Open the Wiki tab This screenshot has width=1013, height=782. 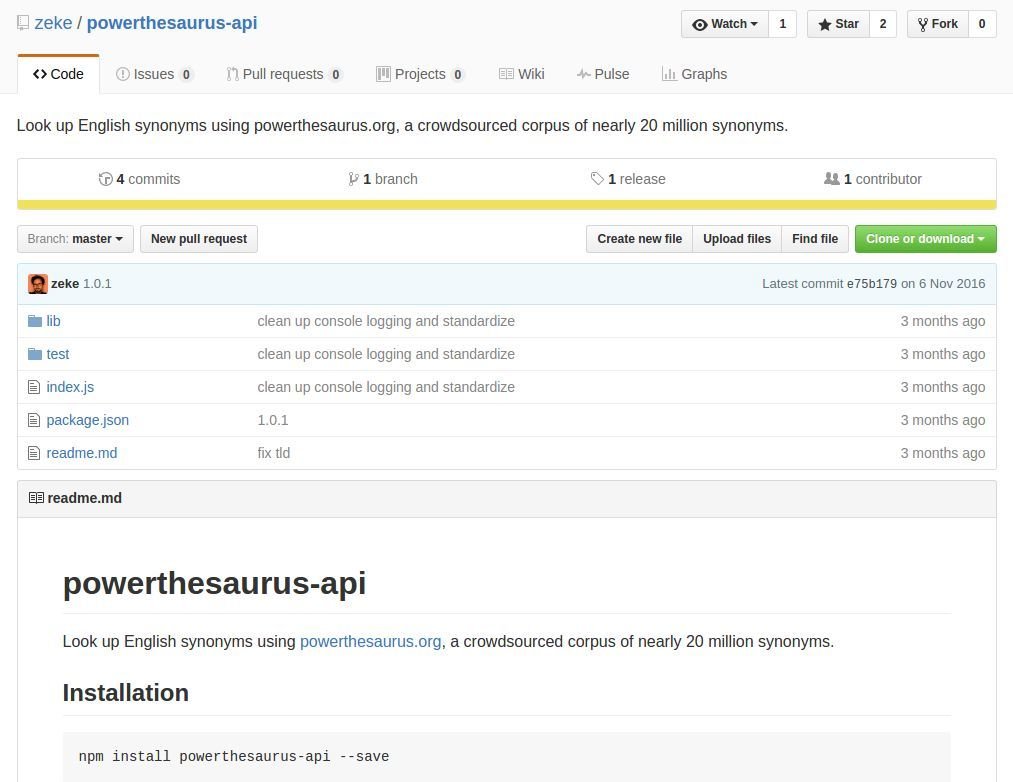tap(521, 74)
